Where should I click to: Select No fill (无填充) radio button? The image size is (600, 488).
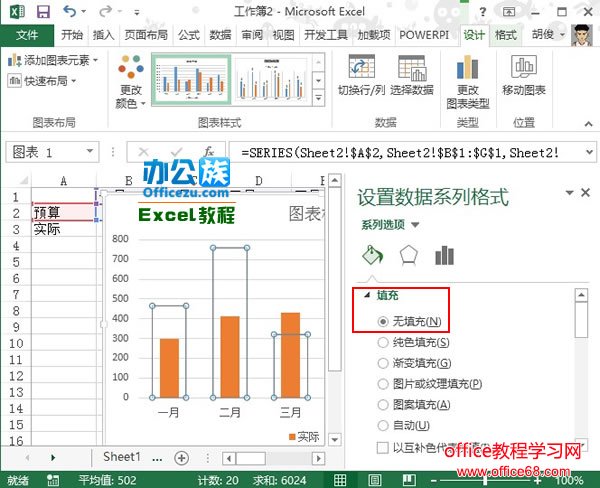coord(383,321)
